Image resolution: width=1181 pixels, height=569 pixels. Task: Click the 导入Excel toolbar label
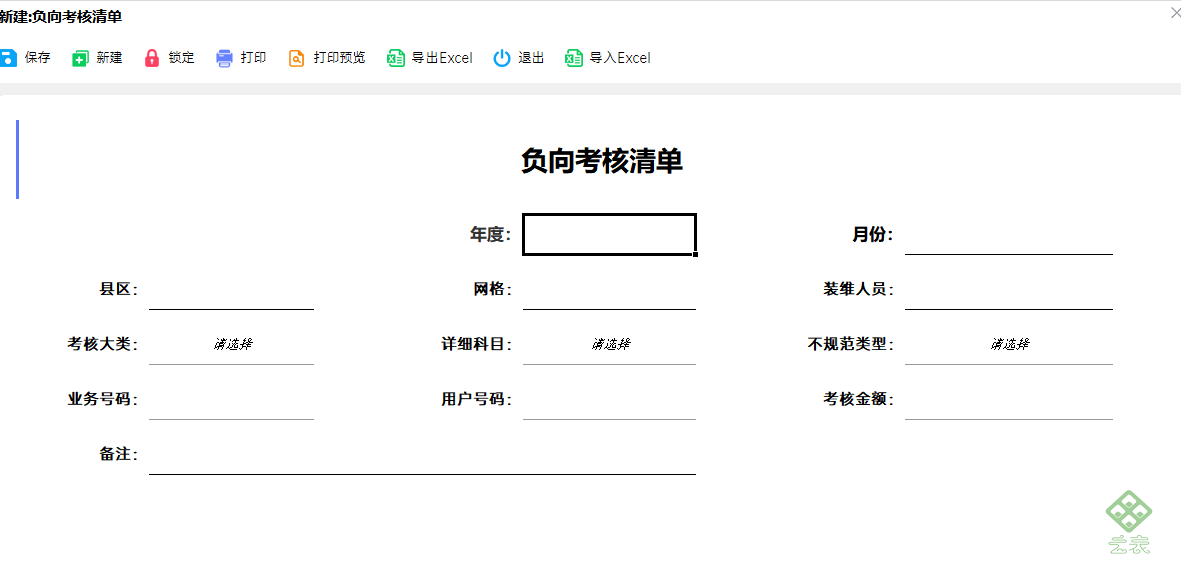(620, 58)
